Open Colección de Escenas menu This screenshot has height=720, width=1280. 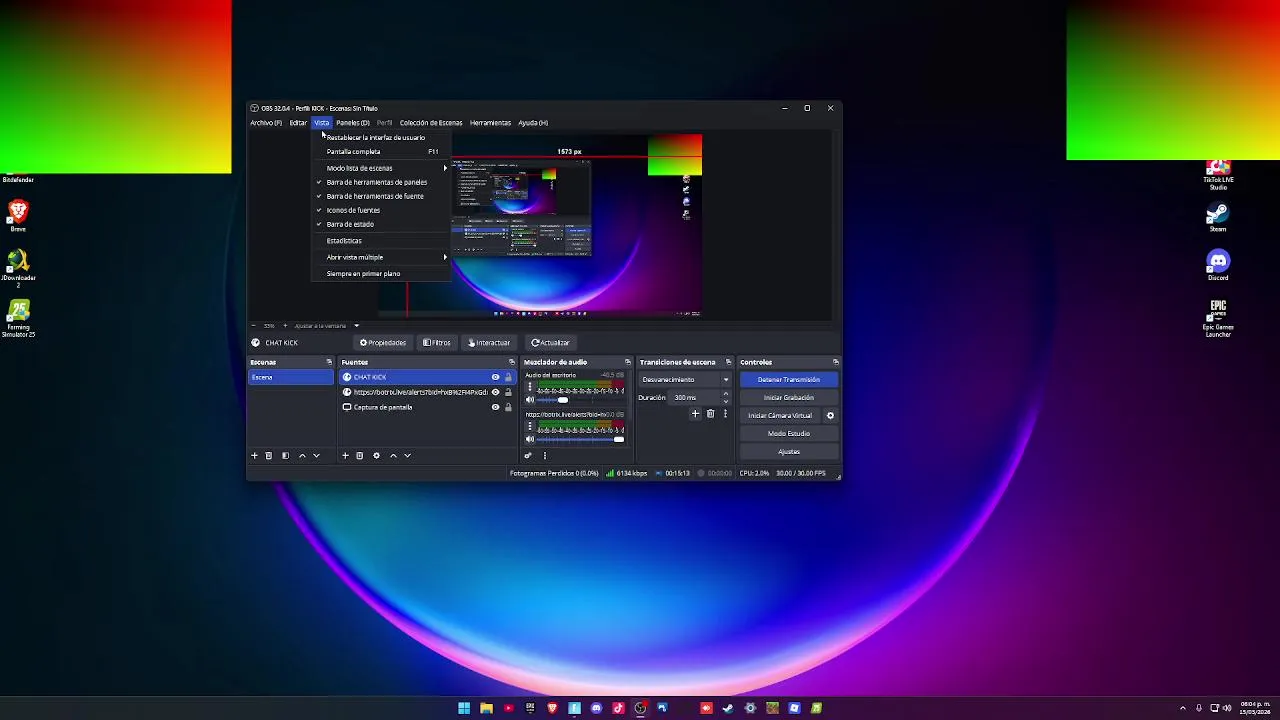[x=431, y=123]
